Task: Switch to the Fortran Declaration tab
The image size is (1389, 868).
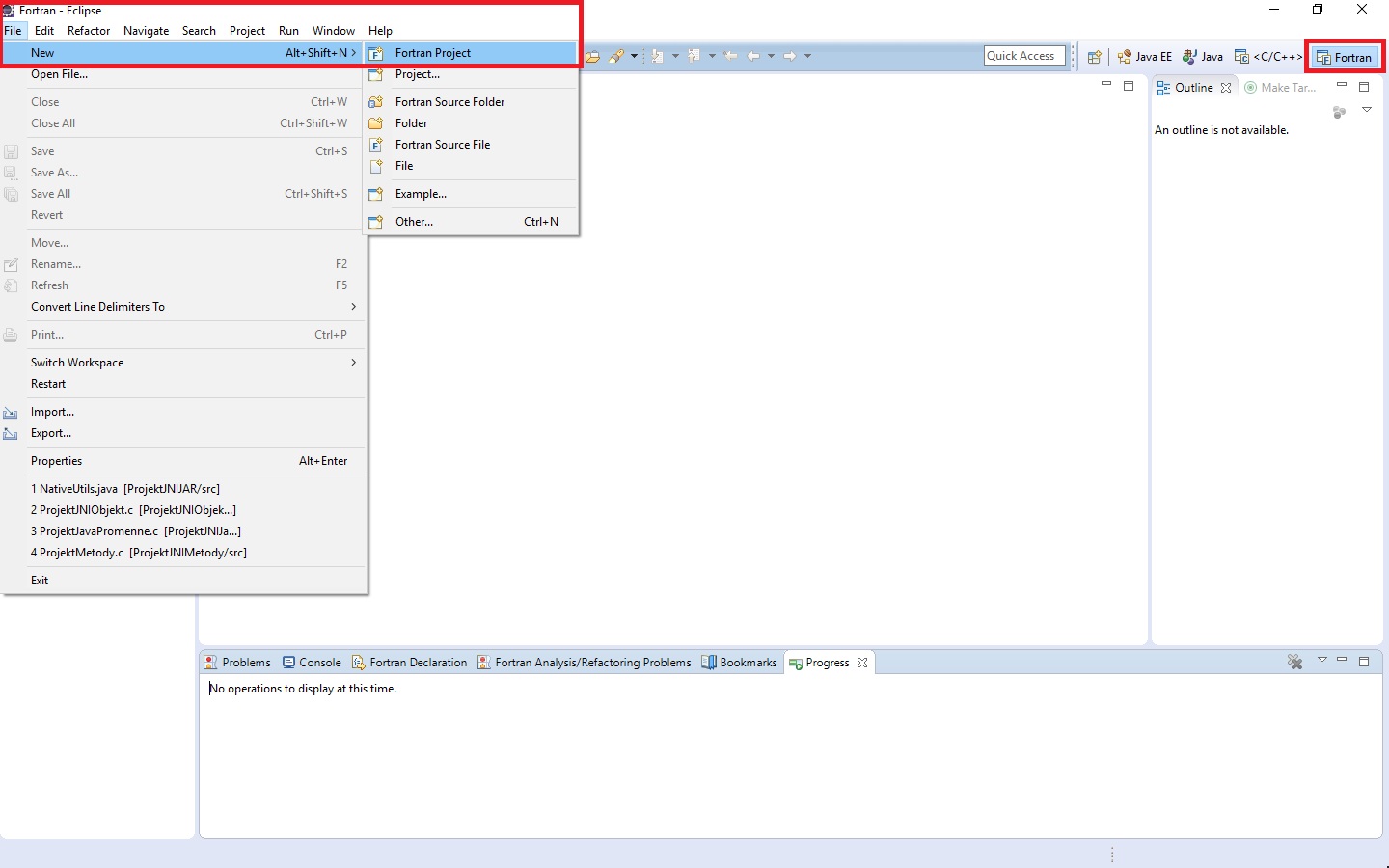Action: 409,663
